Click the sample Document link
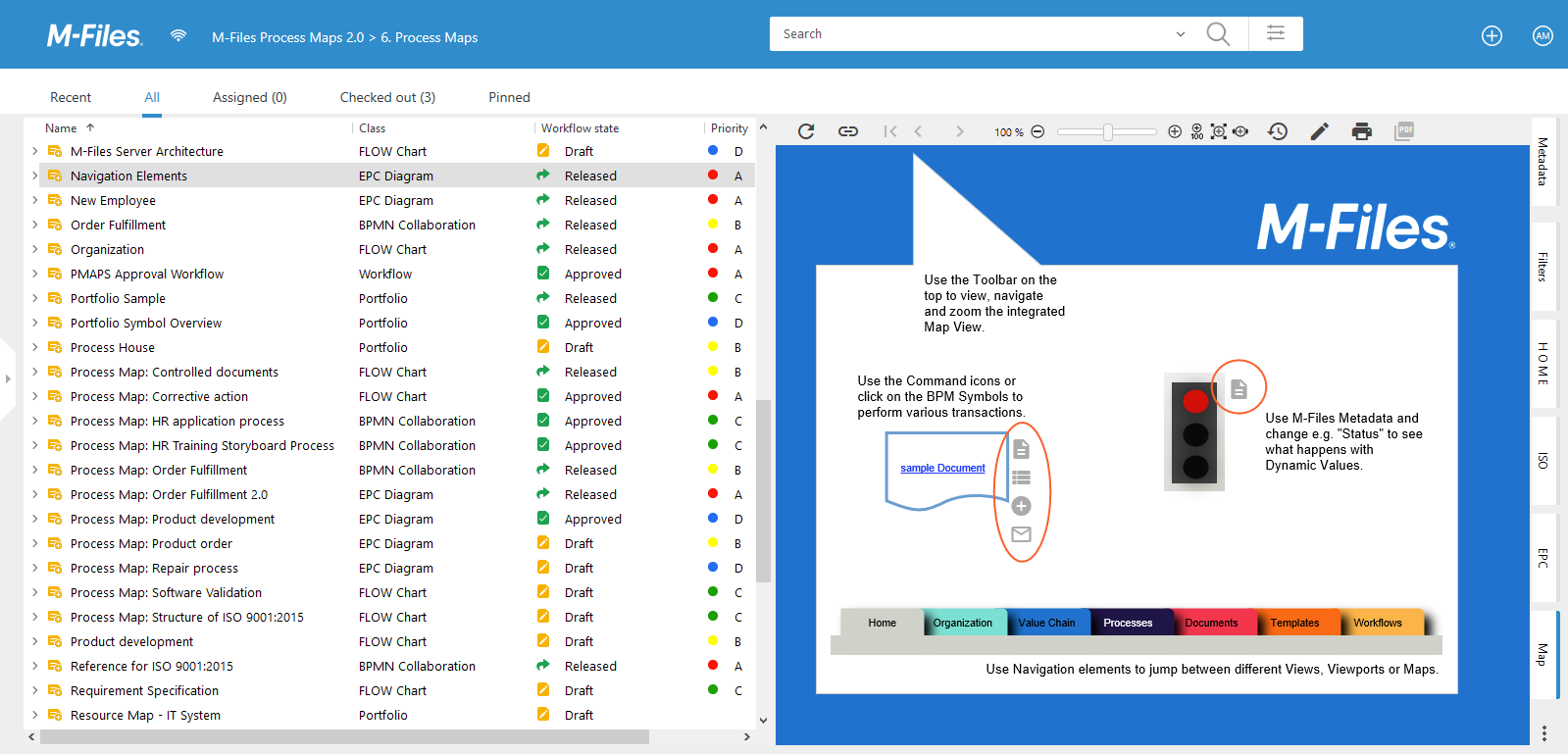This screenshot has width=1568, height=754. 942,468
